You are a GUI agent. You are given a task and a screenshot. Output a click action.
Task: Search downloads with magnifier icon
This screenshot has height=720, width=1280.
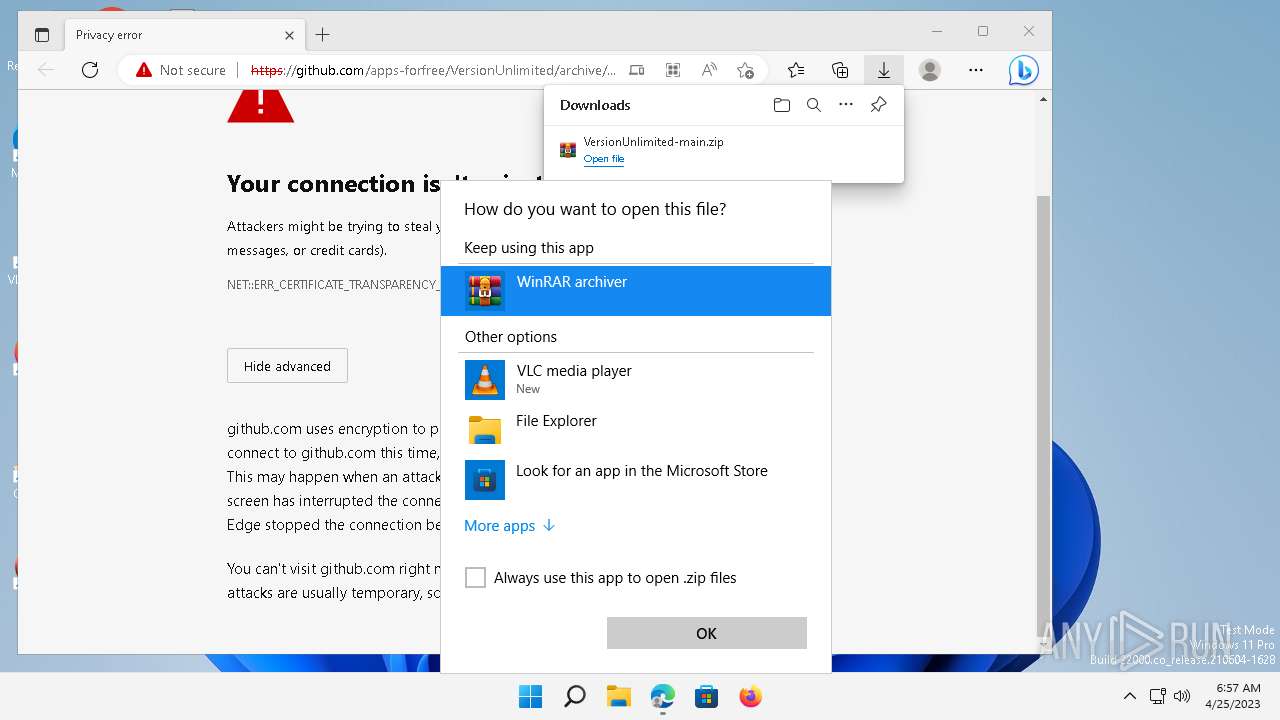pyautogui.click(x=814, y=105)
